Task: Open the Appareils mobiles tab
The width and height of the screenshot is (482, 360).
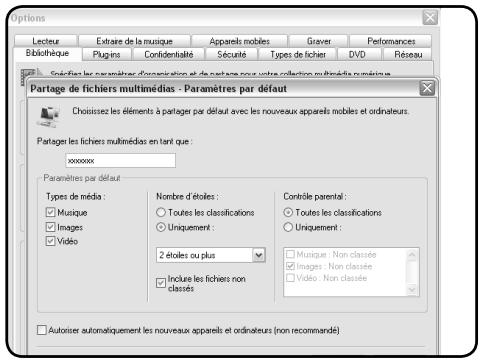Action: coord(239,41)
